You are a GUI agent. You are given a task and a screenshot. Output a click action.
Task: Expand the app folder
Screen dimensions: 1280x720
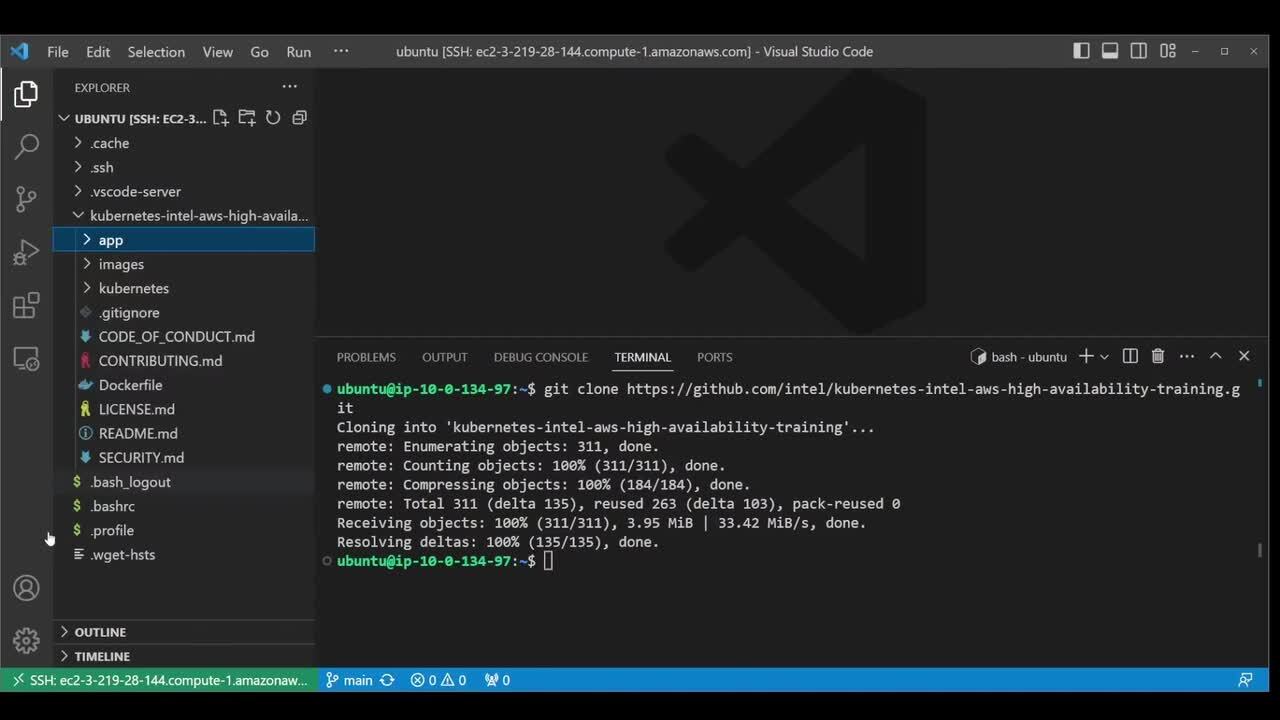pyautogui.click(x=111, y=240)
